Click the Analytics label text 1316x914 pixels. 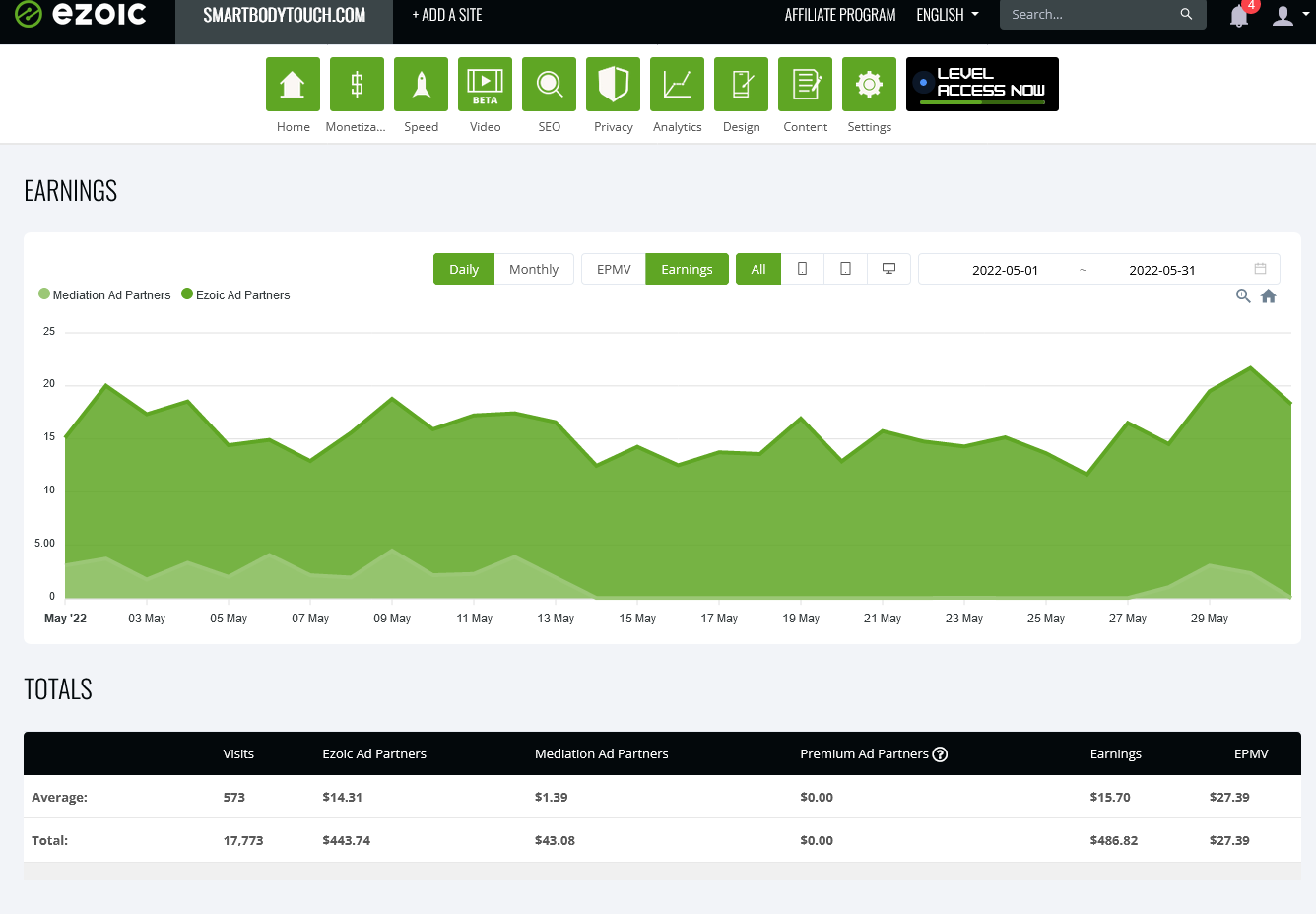[x=677, y=127]
